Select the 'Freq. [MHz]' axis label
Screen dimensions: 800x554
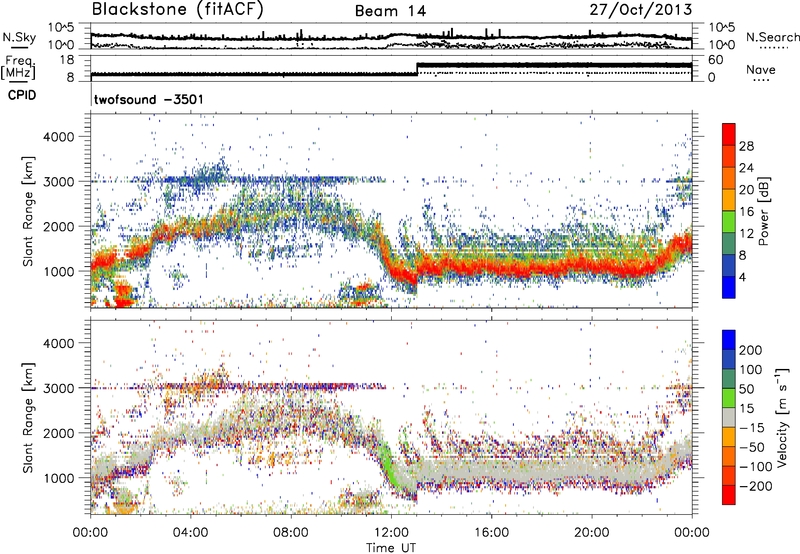click(18, 67)
